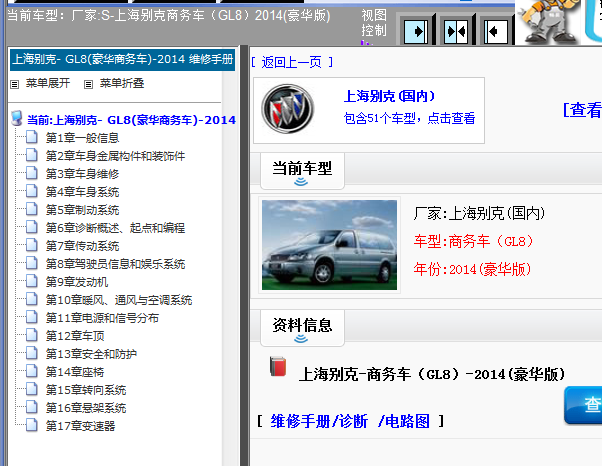Click the 查看 link at right edge
The height and width of the screenshot is (466, 602).
(582, 110)
